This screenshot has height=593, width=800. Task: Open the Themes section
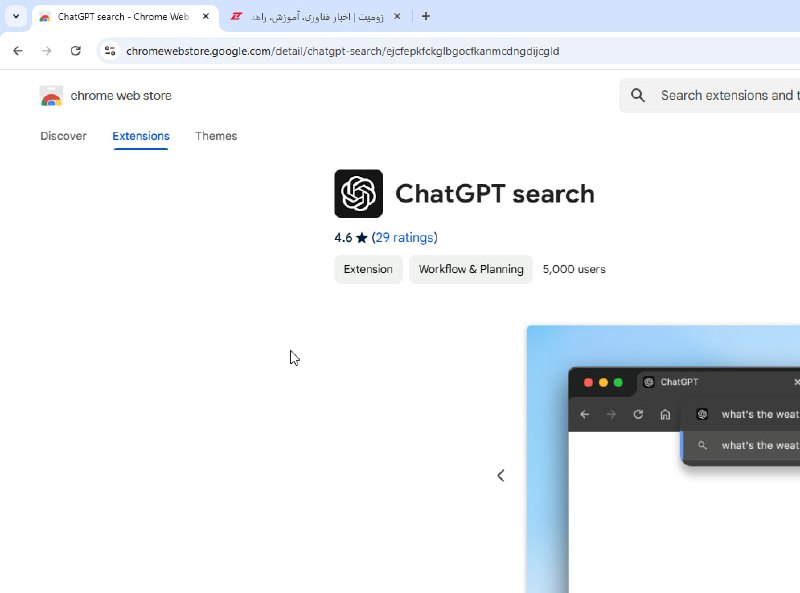click(216, 136)
